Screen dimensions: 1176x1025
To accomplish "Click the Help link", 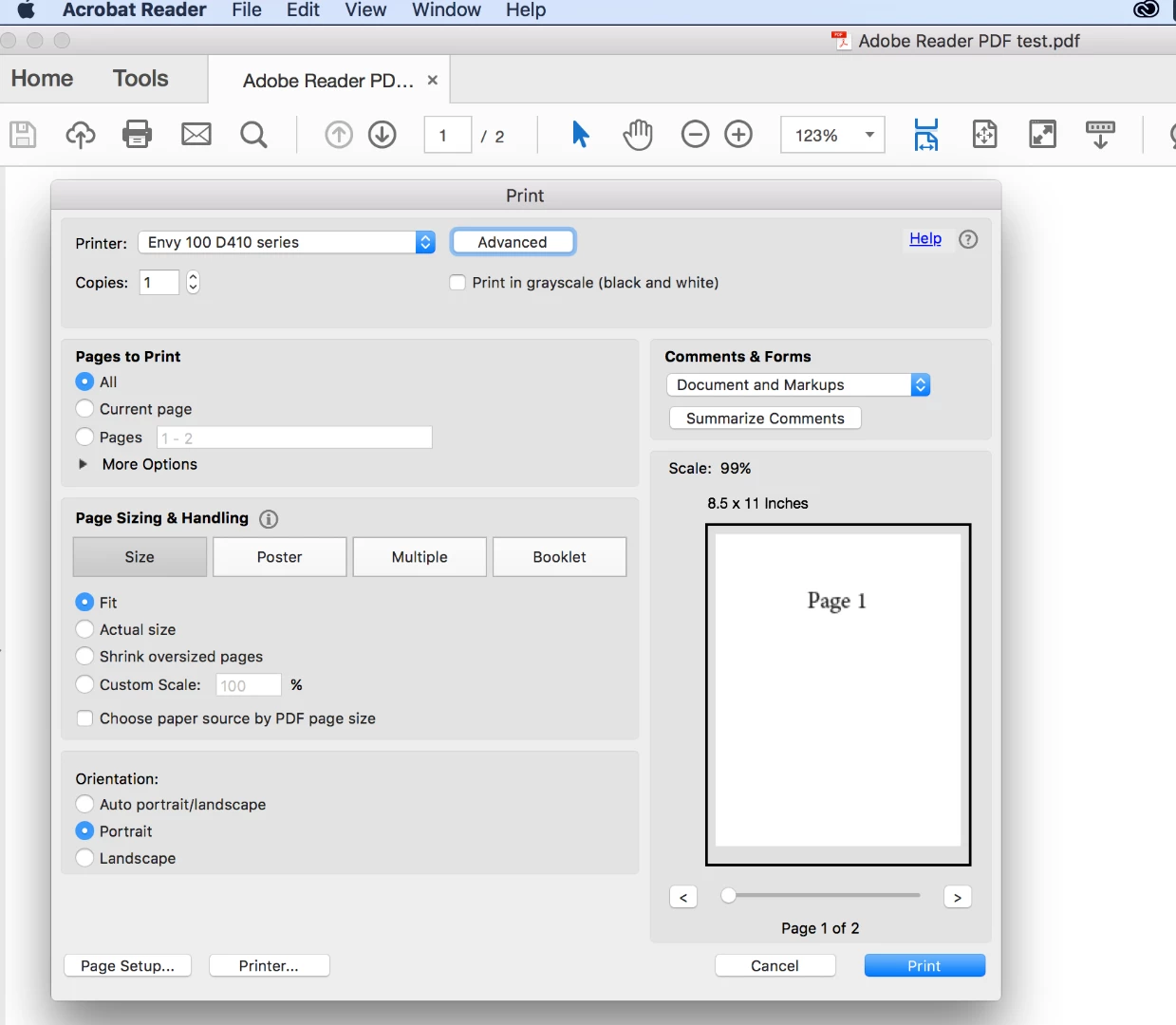I will point(925,238).
